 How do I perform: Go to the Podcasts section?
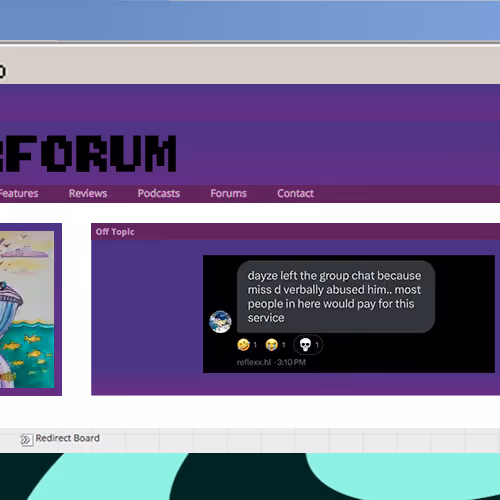point(159,193)
